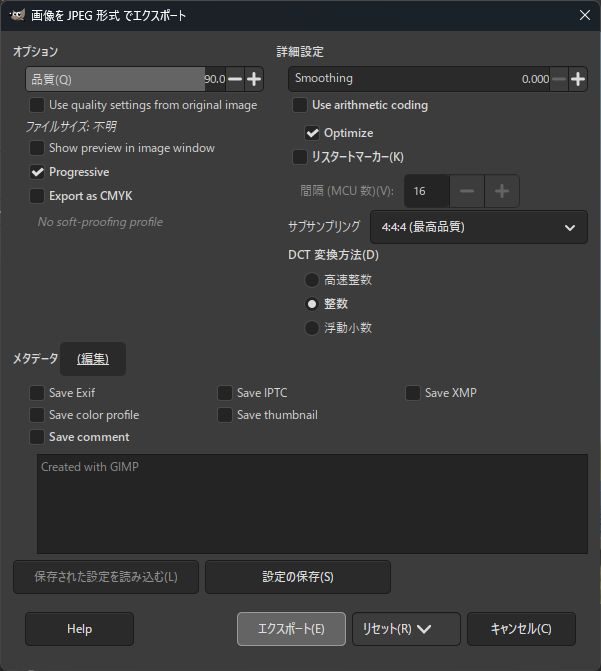Open metadata 編集 editor link
601x671 pixels.
click(x=93, y=358)
